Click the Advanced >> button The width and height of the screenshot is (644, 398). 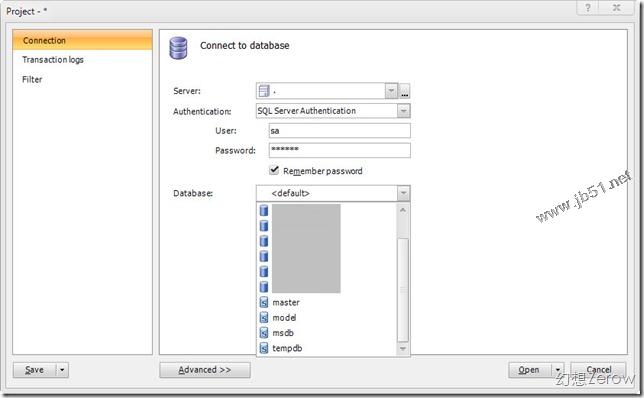[205, 370]
